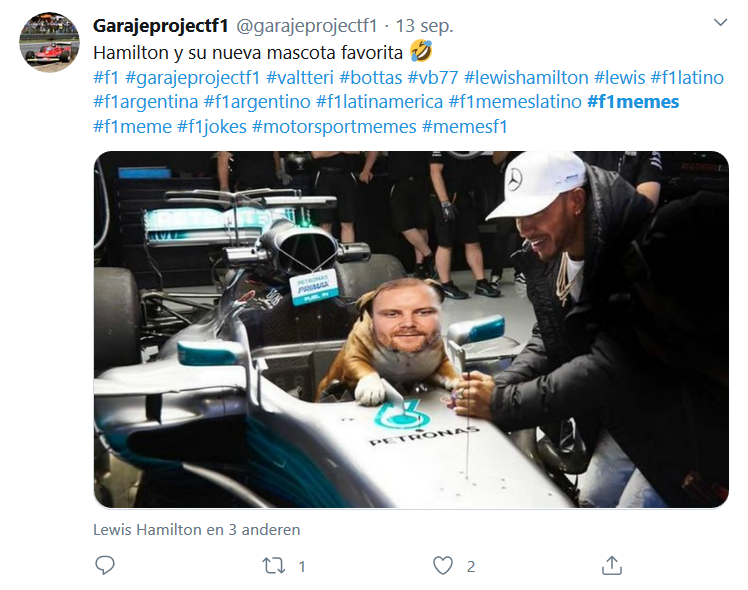Like the tweet with the heart icon
Image resolution: width=748 pixels, height=590 pixels.
(443, 566)
